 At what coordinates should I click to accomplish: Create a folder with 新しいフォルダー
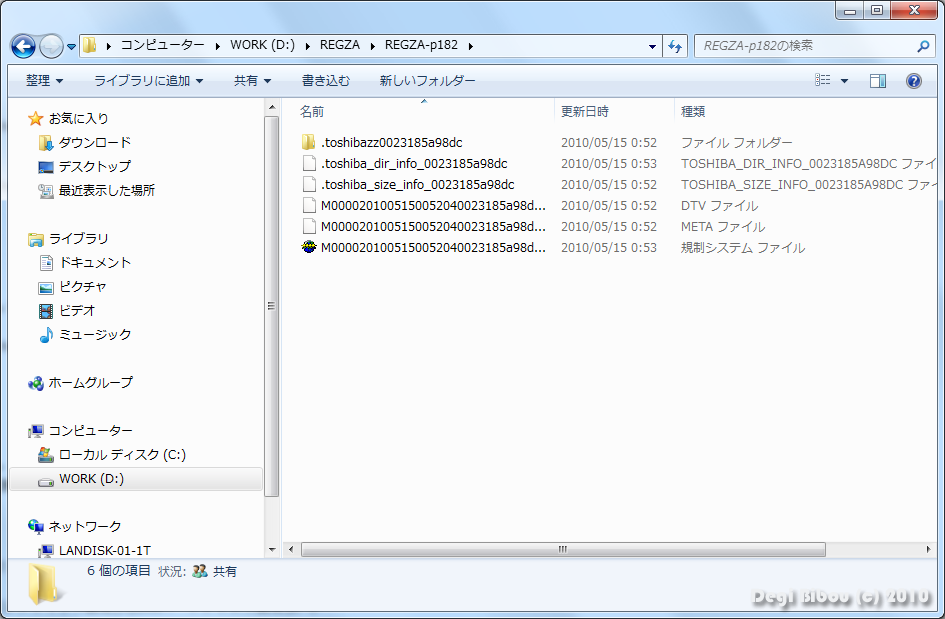click(427, 81)
